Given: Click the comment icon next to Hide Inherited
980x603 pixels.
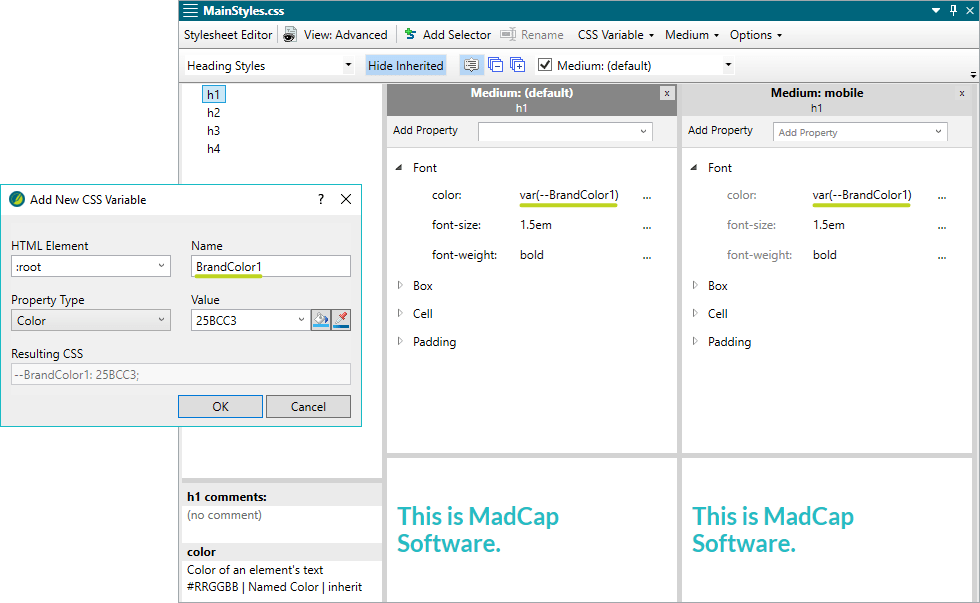Looking at the screenshot, I should coord(470,65).
